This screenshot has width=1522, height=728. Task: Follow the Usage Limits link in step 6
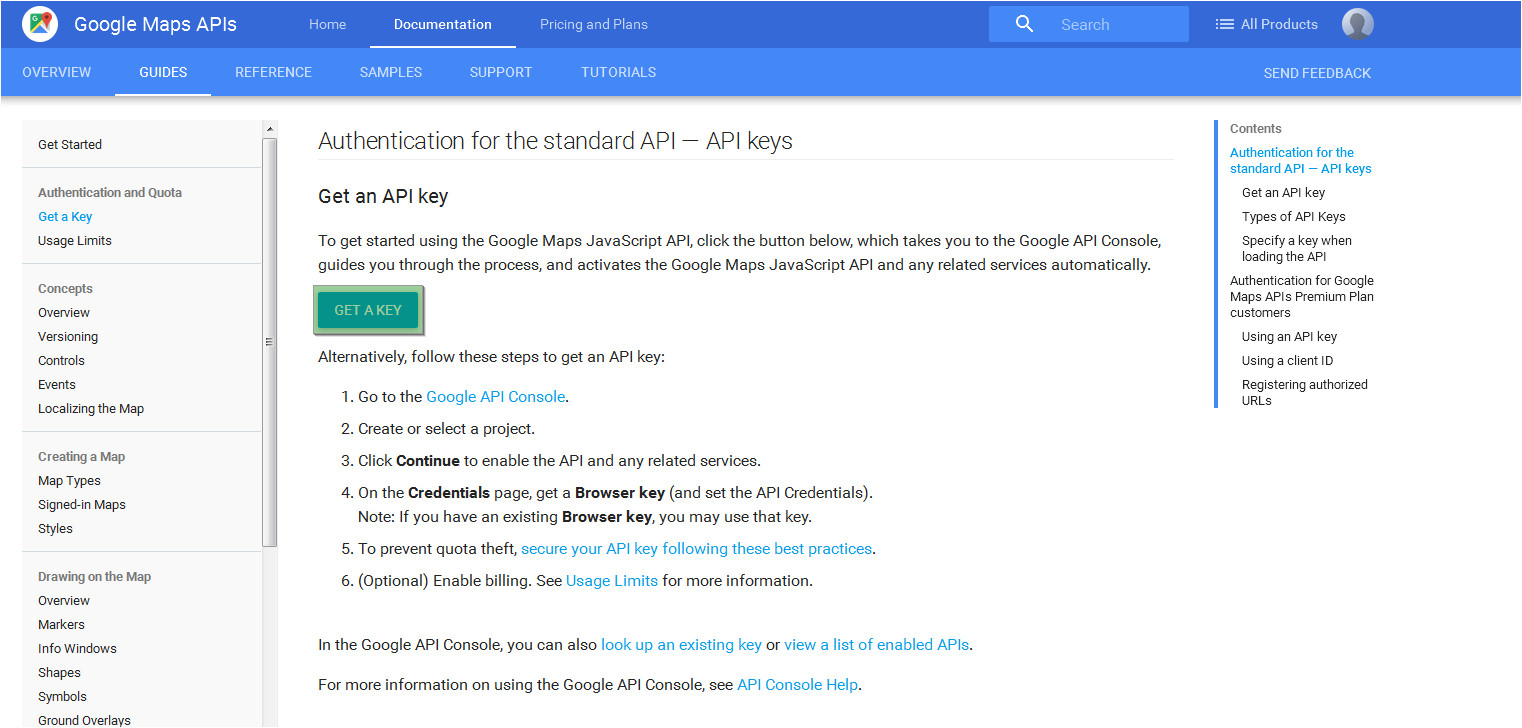[612, 581]
